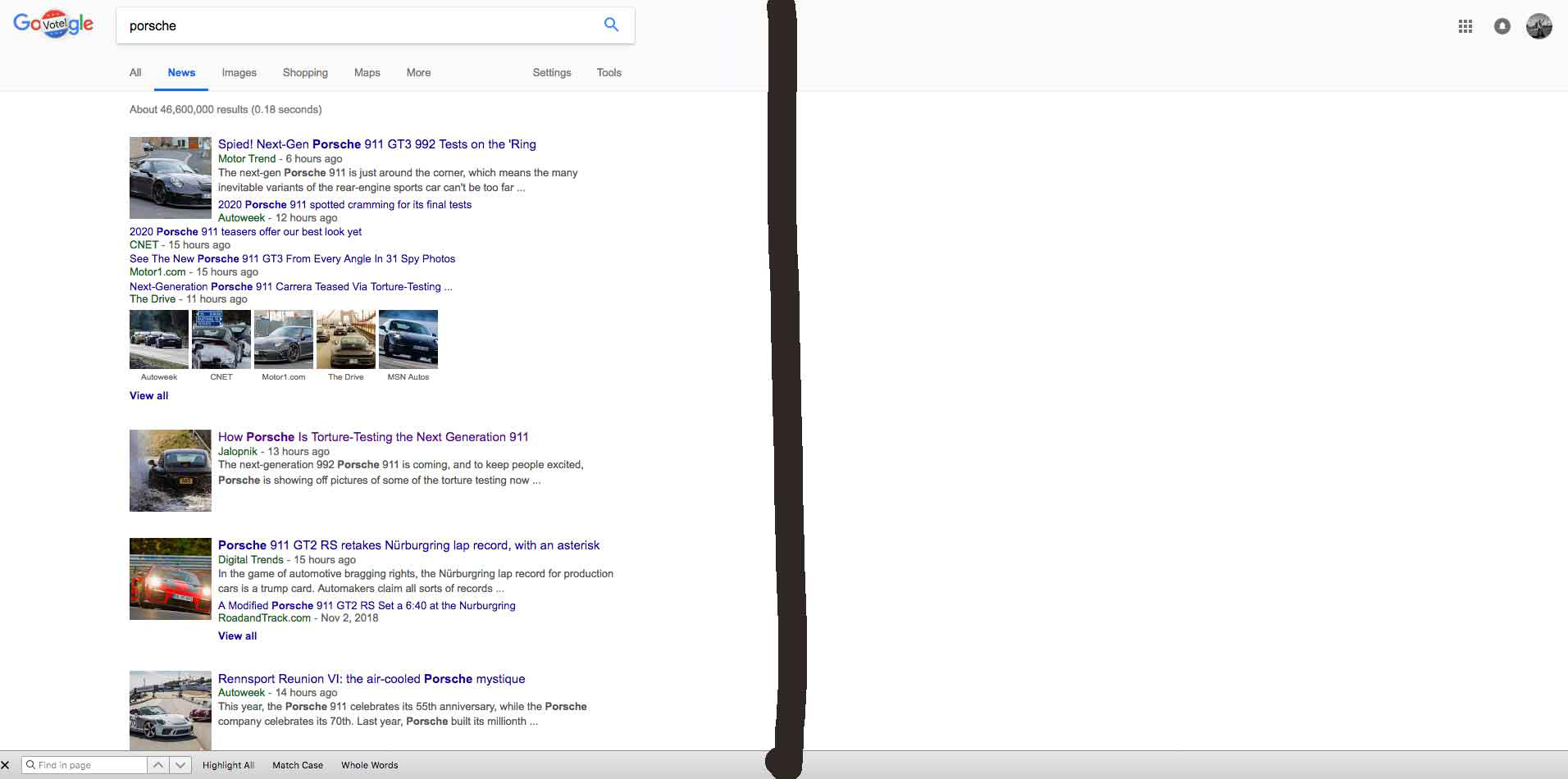Select the News tab

point(181,72)
